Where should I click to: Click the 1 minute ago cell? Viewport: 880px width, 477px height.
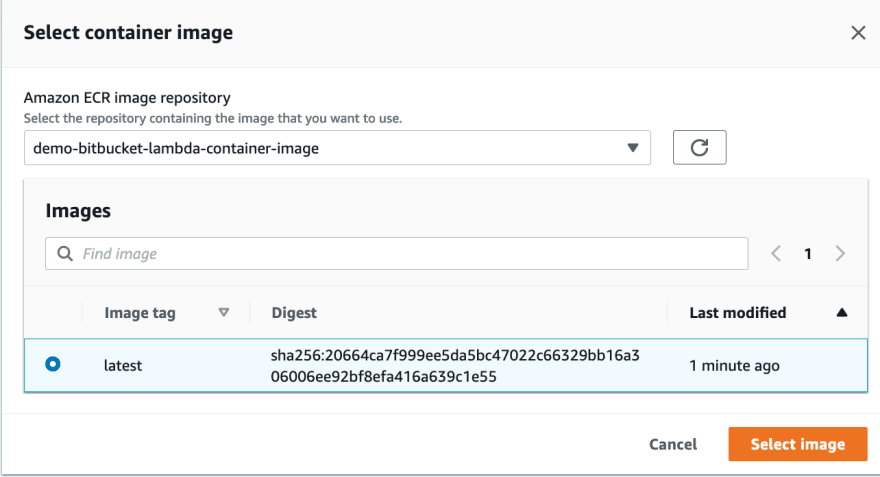pos(734,366)
